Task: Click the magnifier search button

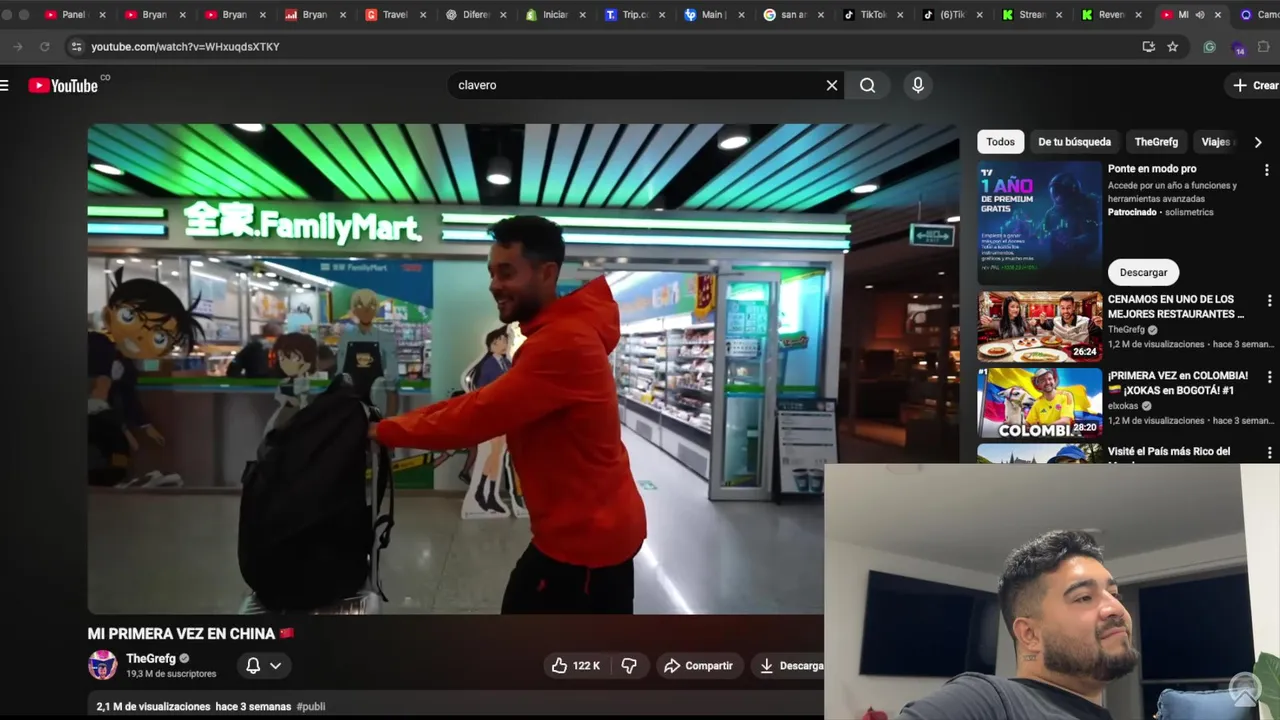Action: tap(867, 86)
